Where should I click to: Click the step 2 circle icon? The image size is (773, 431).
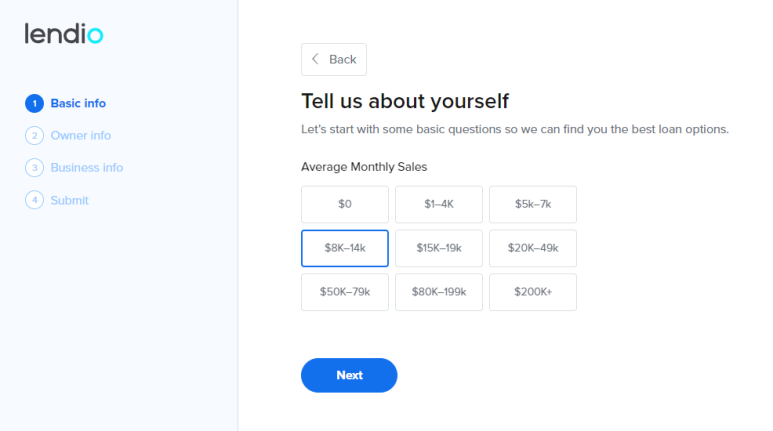point(35,136)
